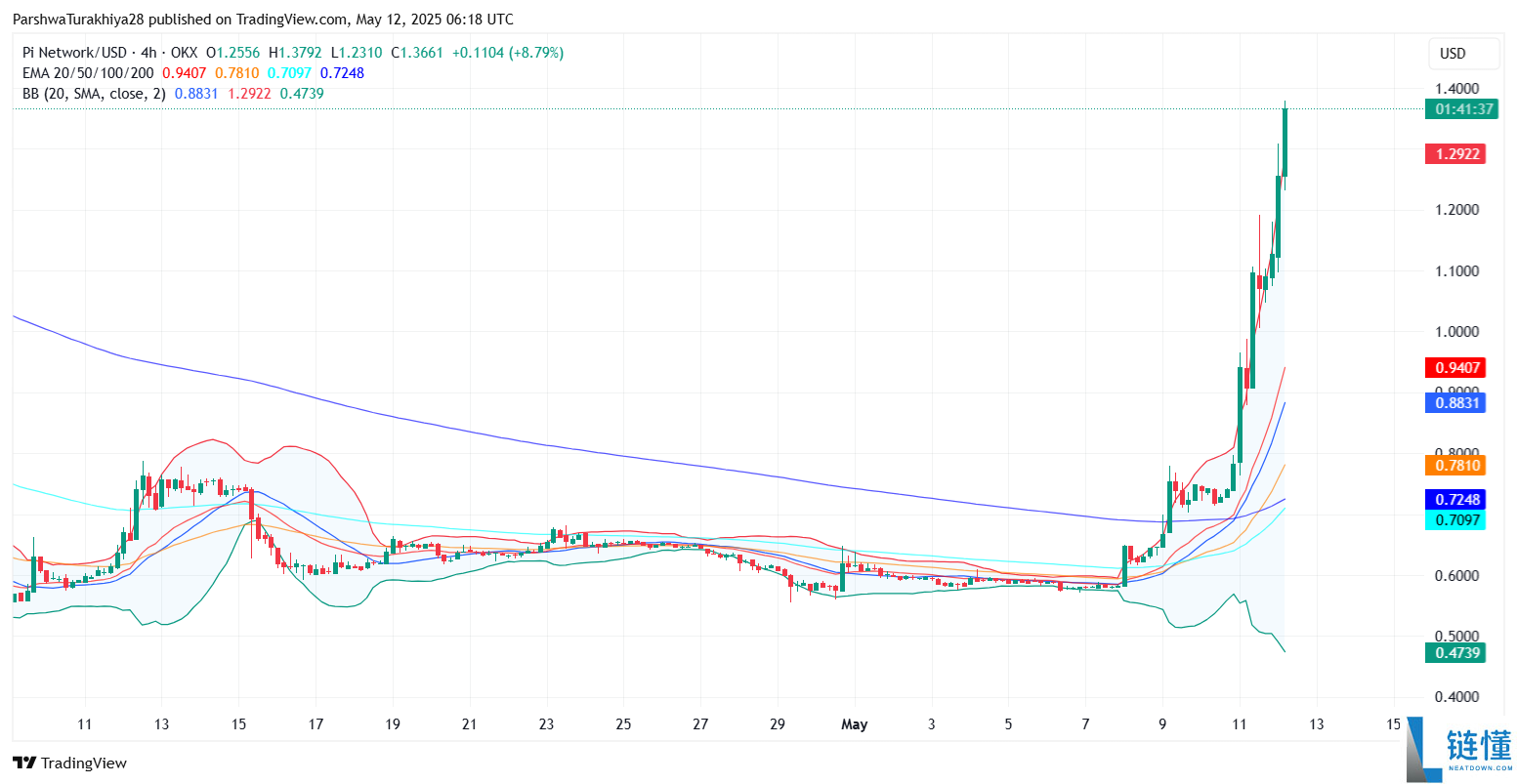Click the dark blue 0.7248 price tag

(x=1455, y=499)
